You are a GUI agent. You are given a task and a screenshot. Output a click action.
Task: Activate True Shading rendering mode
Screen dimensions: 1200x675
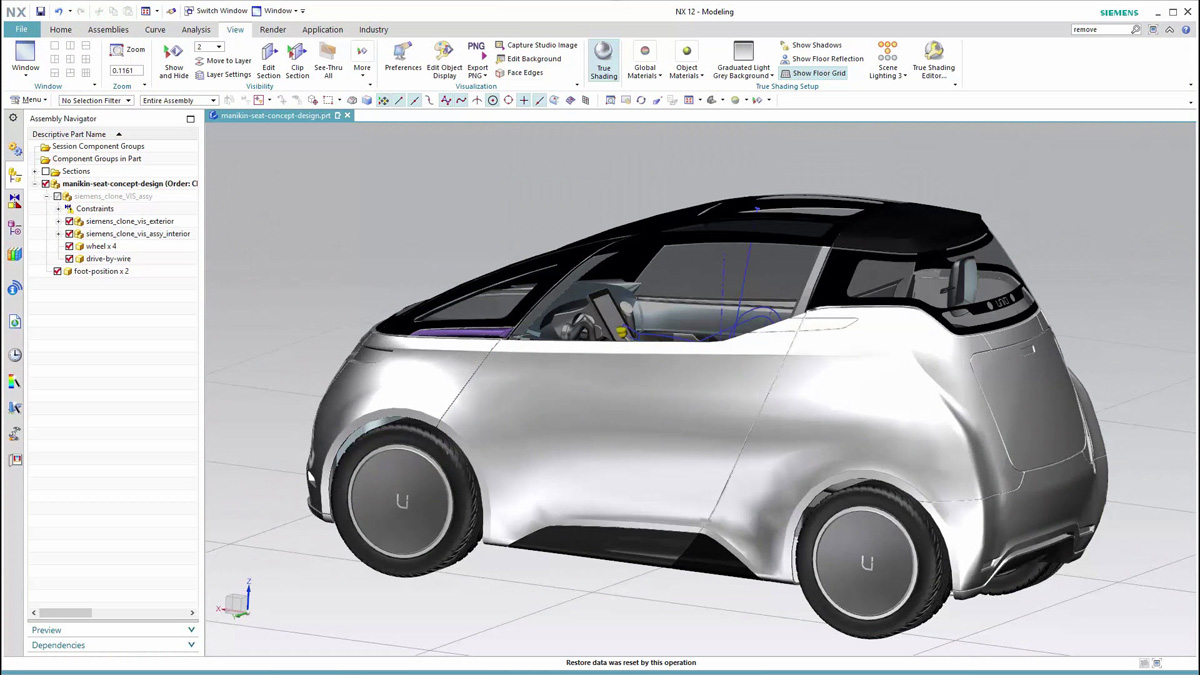click(x=603, y=60)
